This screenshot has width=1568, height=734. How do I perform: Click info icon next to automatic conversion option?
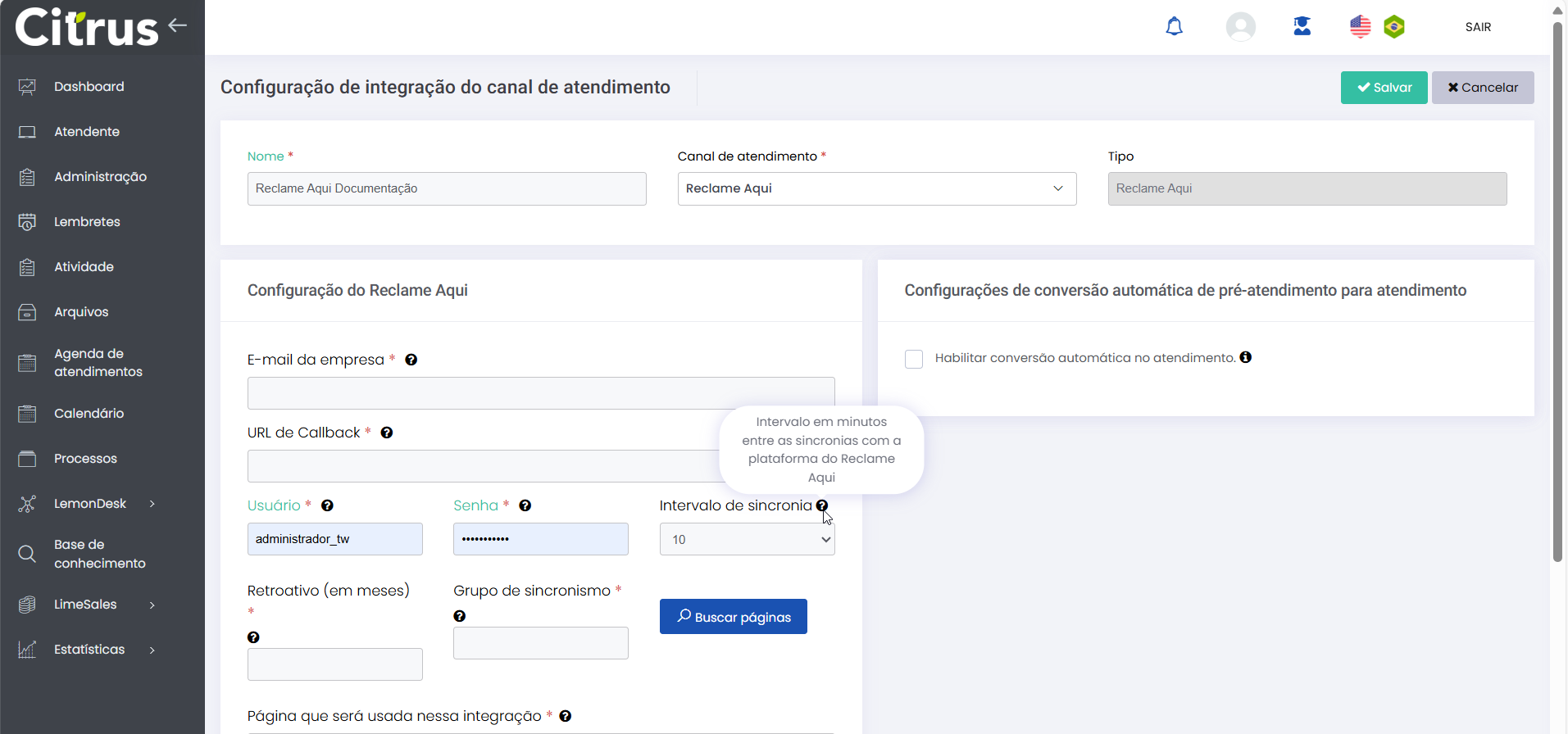pos(1245,357)
